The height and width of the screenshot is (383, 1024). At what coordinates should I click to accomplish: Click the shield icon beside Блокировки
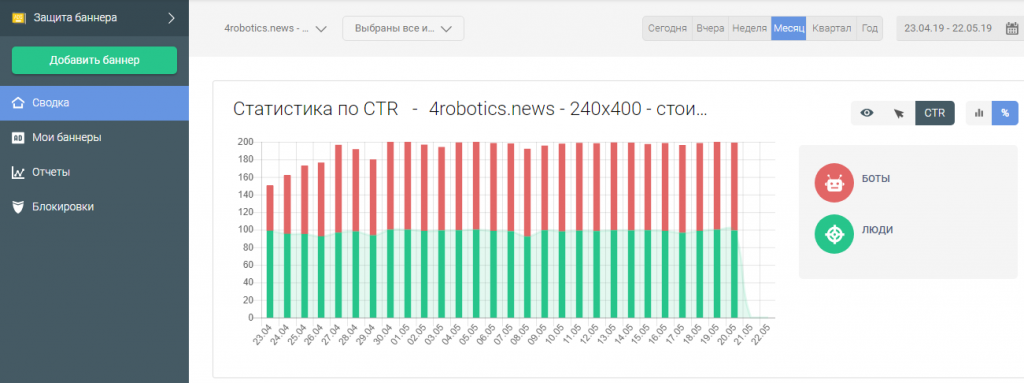pos(18,207)
